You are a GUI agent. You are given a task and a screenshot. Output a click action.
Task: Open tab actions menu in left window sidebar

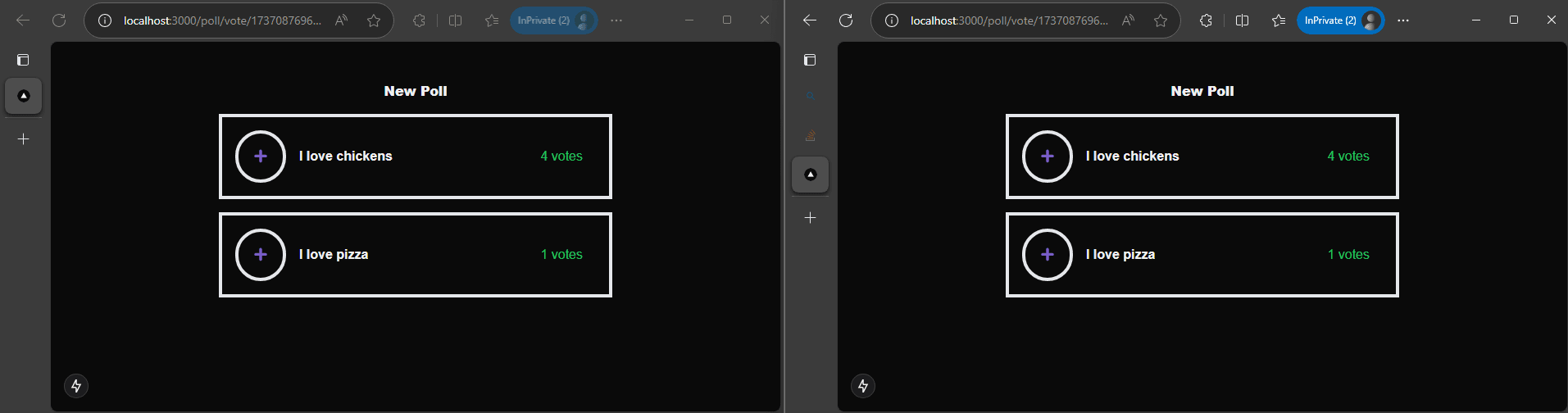click(23, 60)
